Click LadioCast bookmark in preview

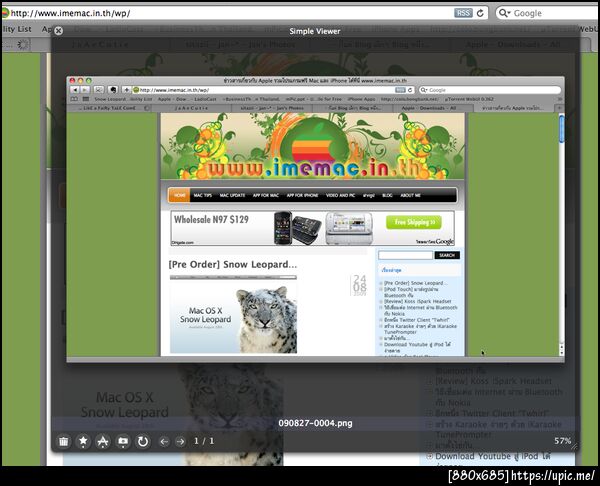coord(205,99)
